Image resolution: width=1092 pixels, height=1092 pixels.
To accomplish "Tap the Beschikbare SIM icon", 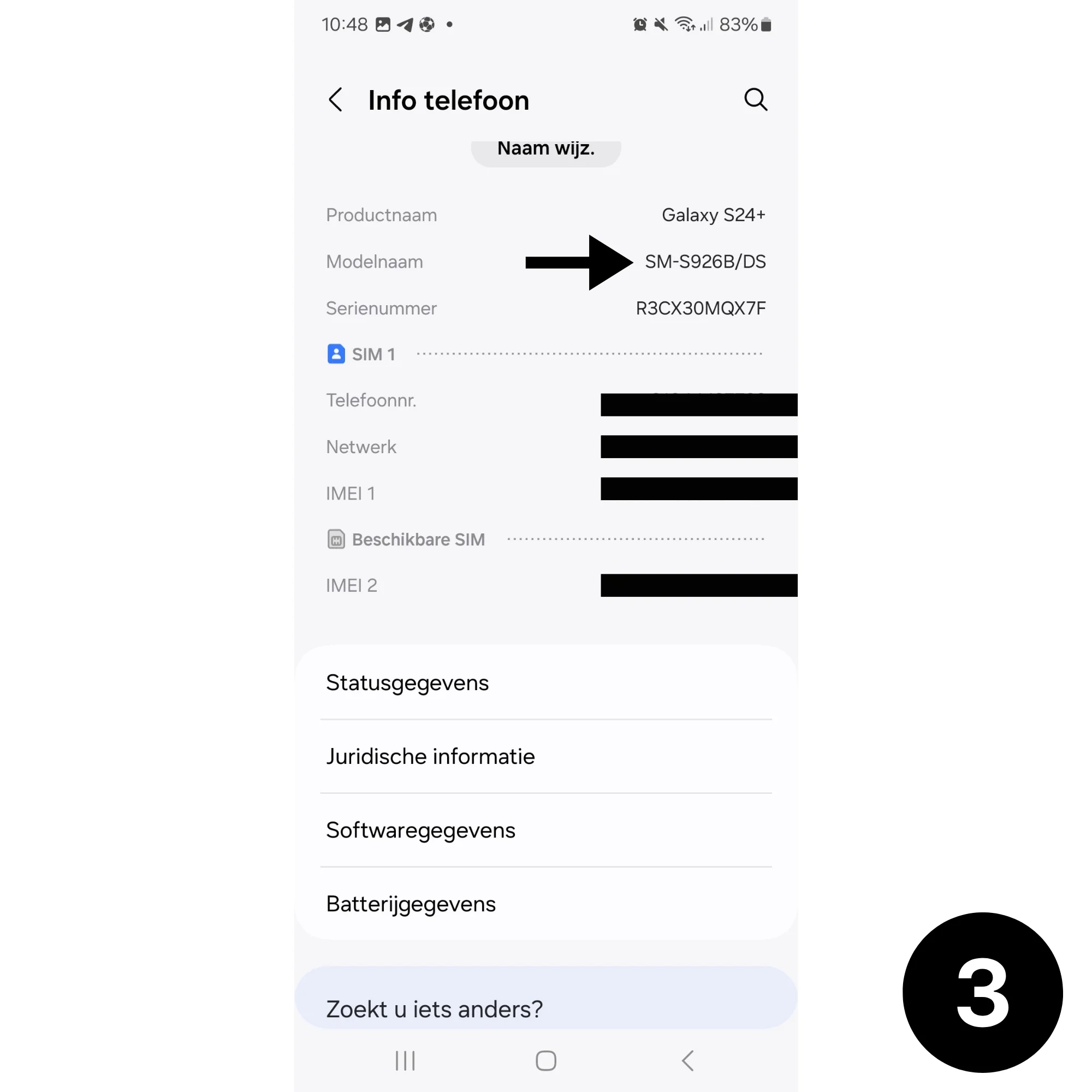I will [336, 539].
